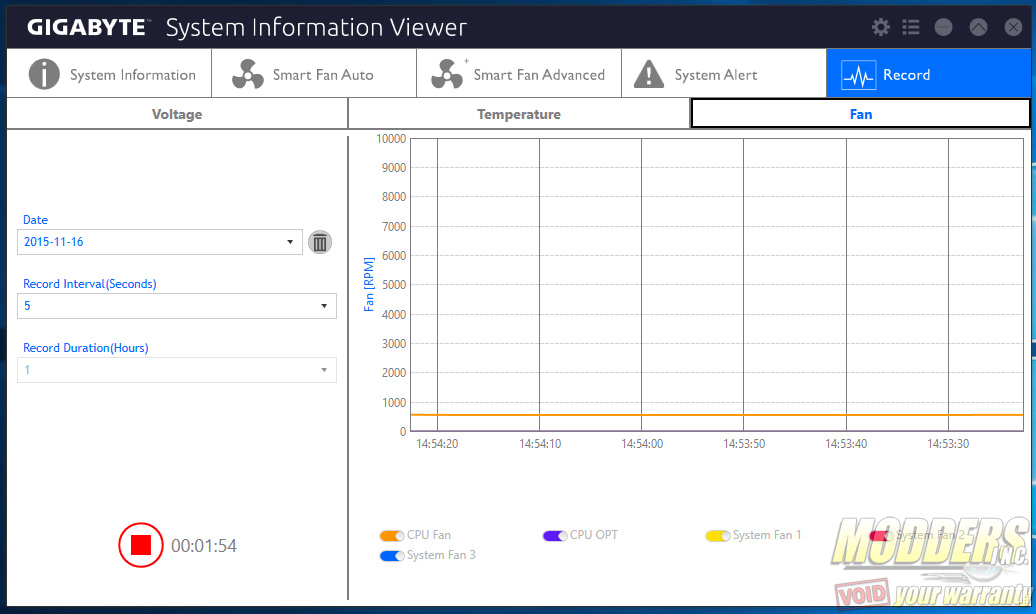Click the Record Duration(Hours) label

(x=86, y=348)
